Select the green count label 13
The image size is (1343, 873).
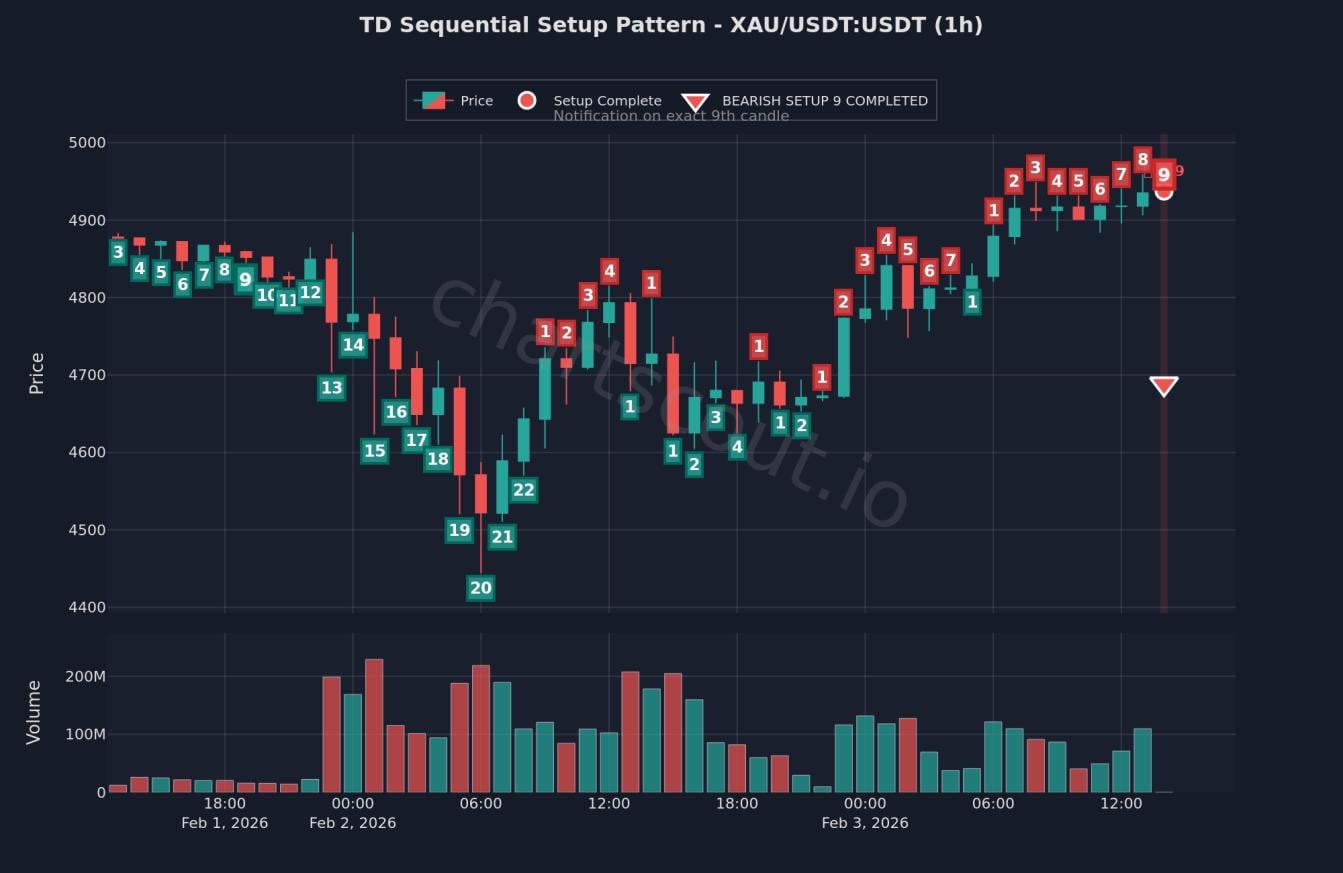pos(331,388)
